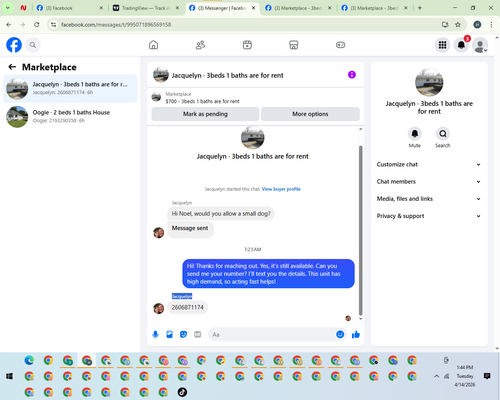Open the TikTok taskbar icon
Image resolution: width=500 pixels, height=400 pixels.
tap(182, 392)
